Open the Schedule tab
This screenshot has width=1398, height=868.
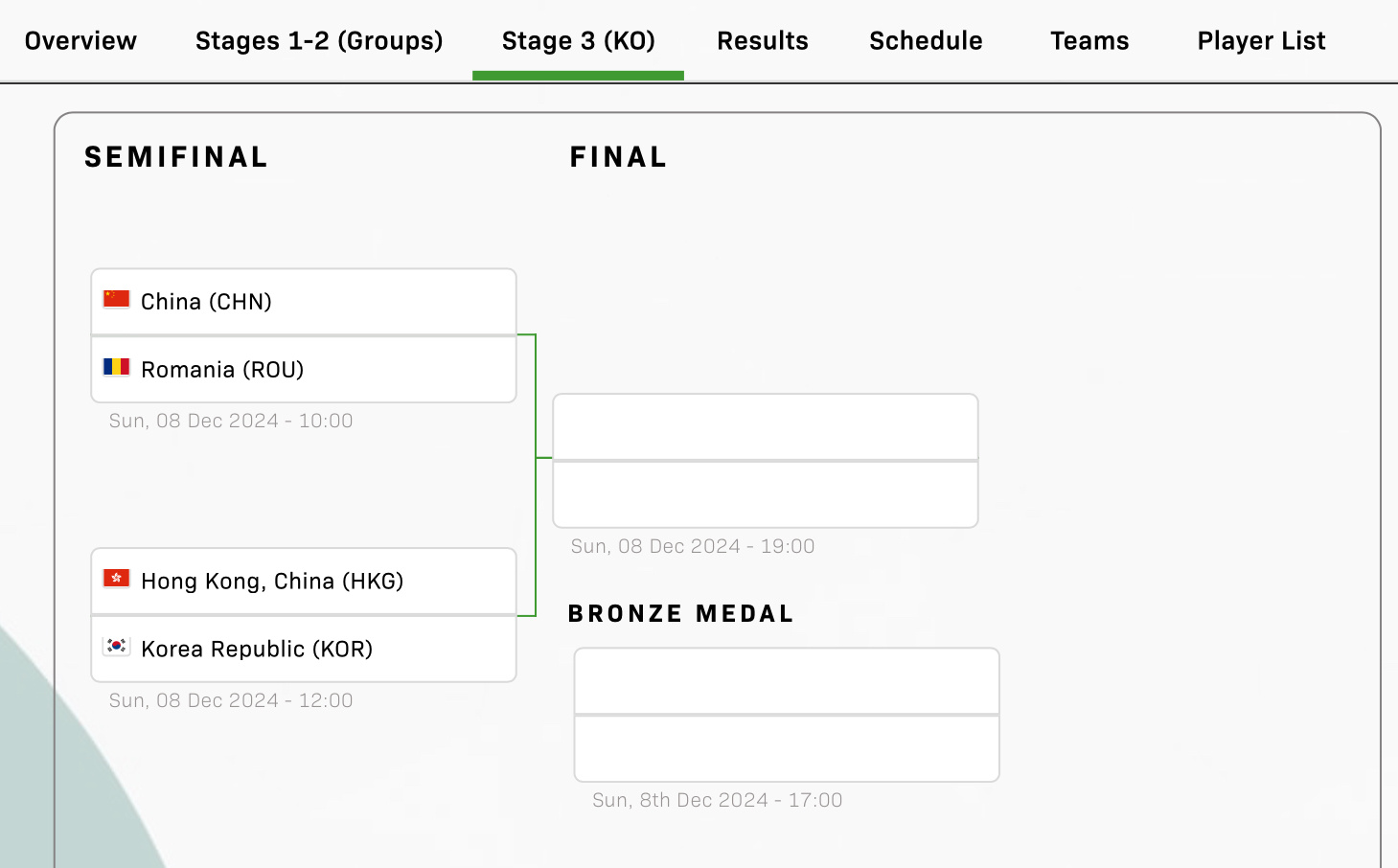pyautogui.click(x=926, y=41)
